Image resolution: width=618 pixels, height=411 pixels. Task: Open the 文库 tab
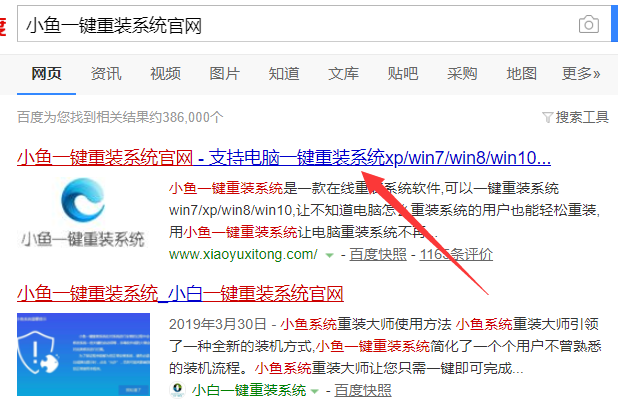pos(344,74)
